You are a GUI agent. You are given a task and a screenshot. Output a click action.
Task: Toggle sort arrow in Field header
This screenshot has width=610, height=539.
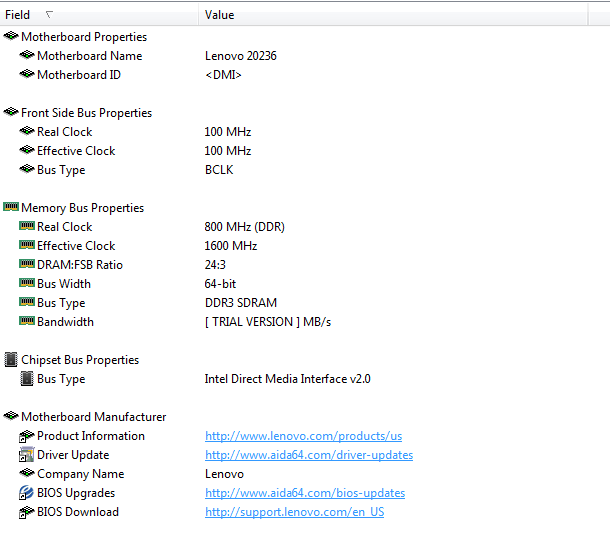click(x=49, y=15)
